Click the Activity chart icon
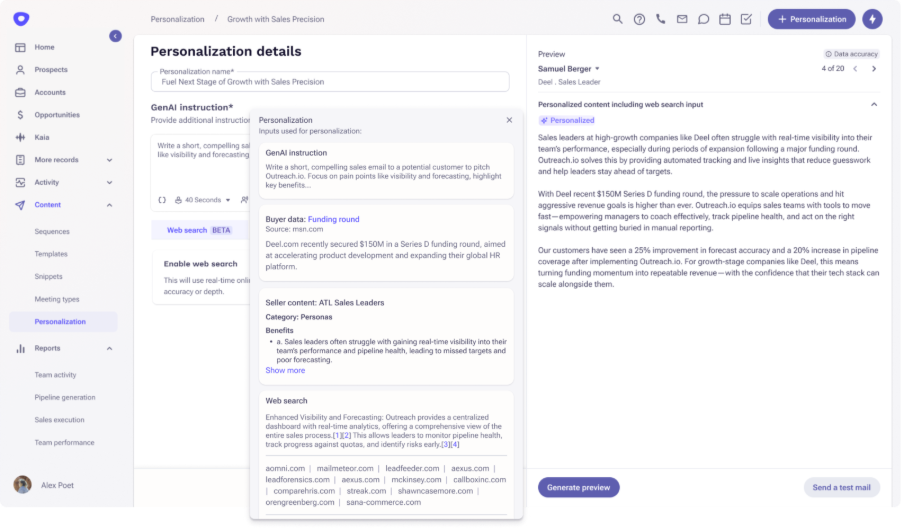This screenshot has height=529, width=901. pyautogui.click(x=20, y=182)
